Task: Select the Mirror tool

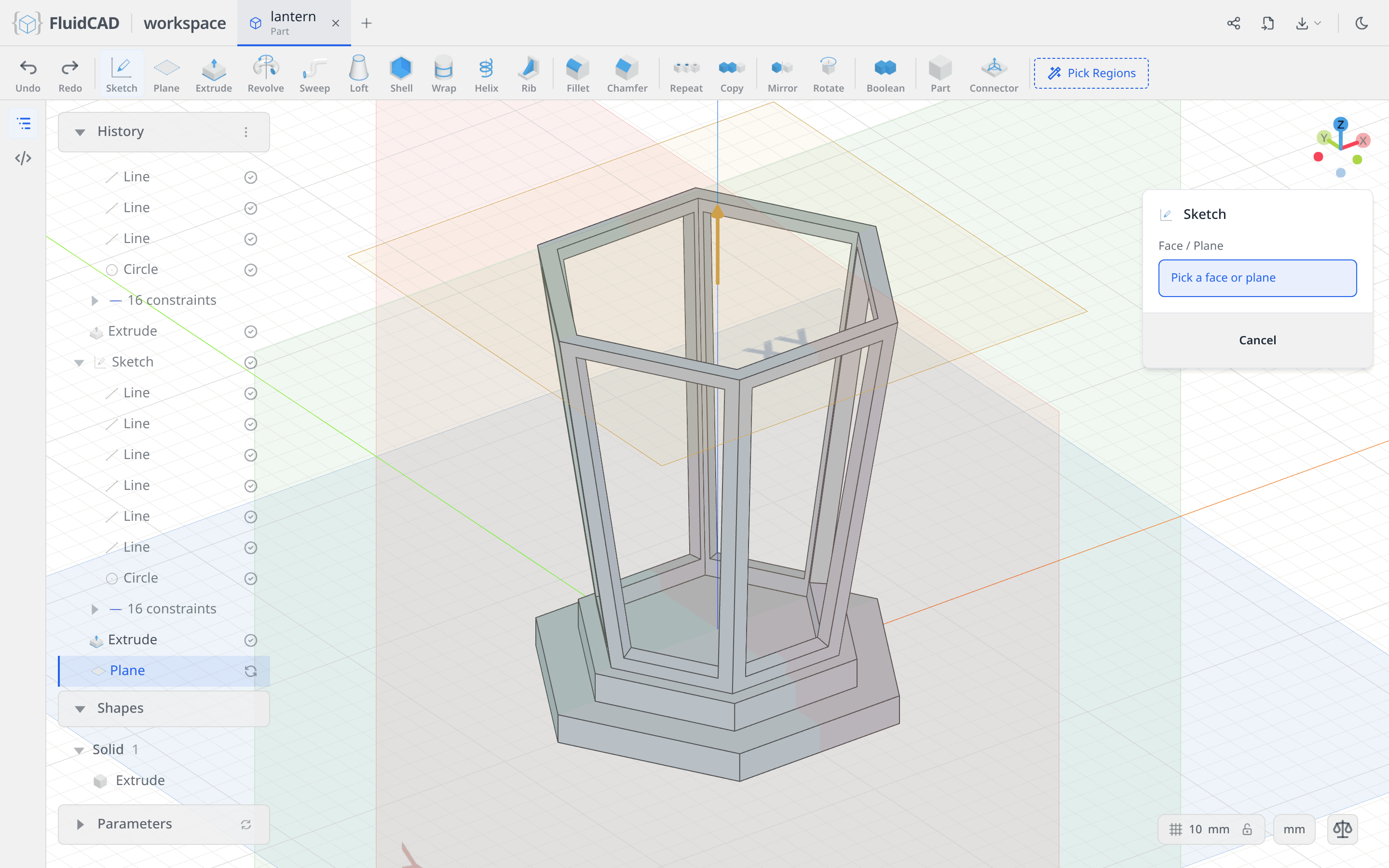Action: pos(782,74)
